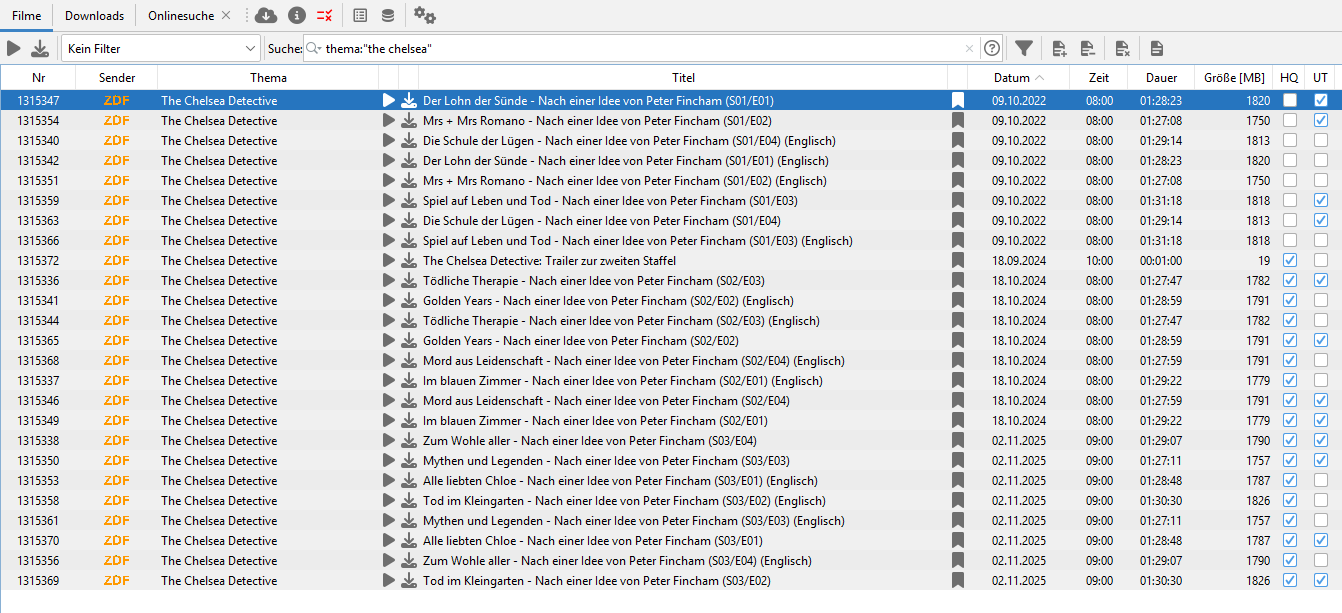Toggle HQ checkbox in row 1315347

click(x=1290, y=100)
